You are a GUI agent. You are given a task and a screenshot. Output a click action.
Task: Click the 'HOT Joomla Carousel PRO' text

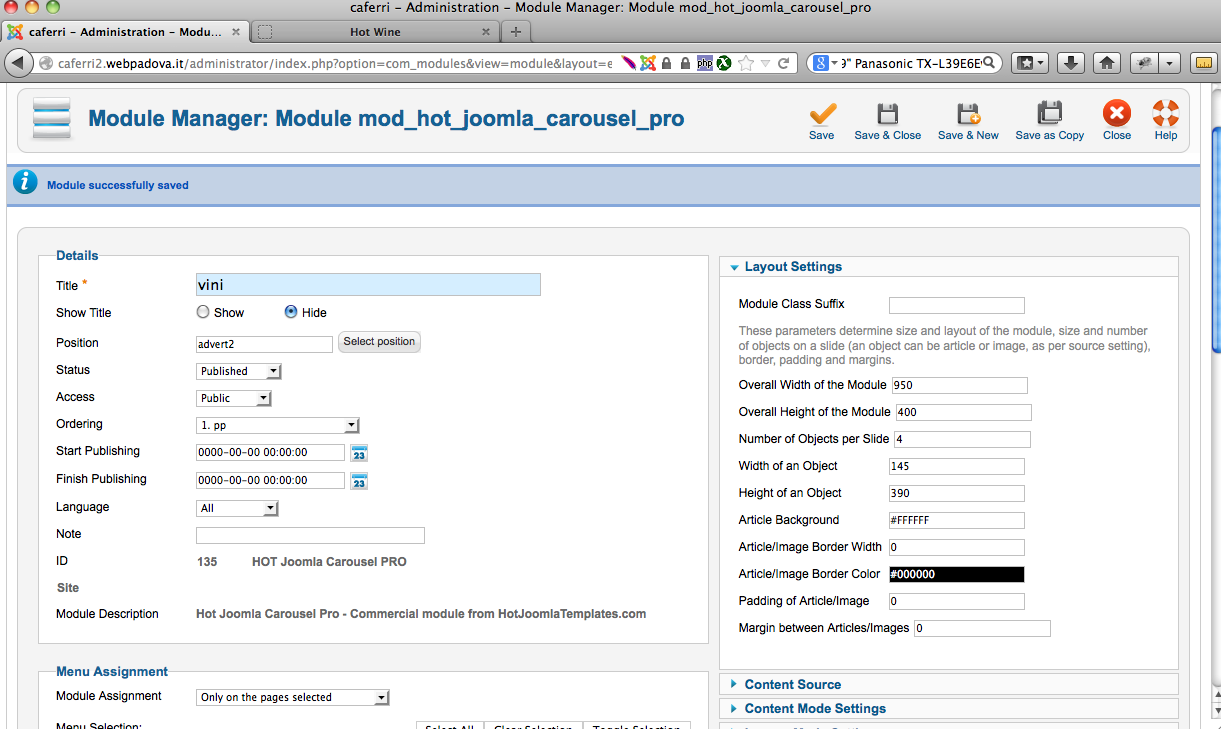click(x=329, y=562)
